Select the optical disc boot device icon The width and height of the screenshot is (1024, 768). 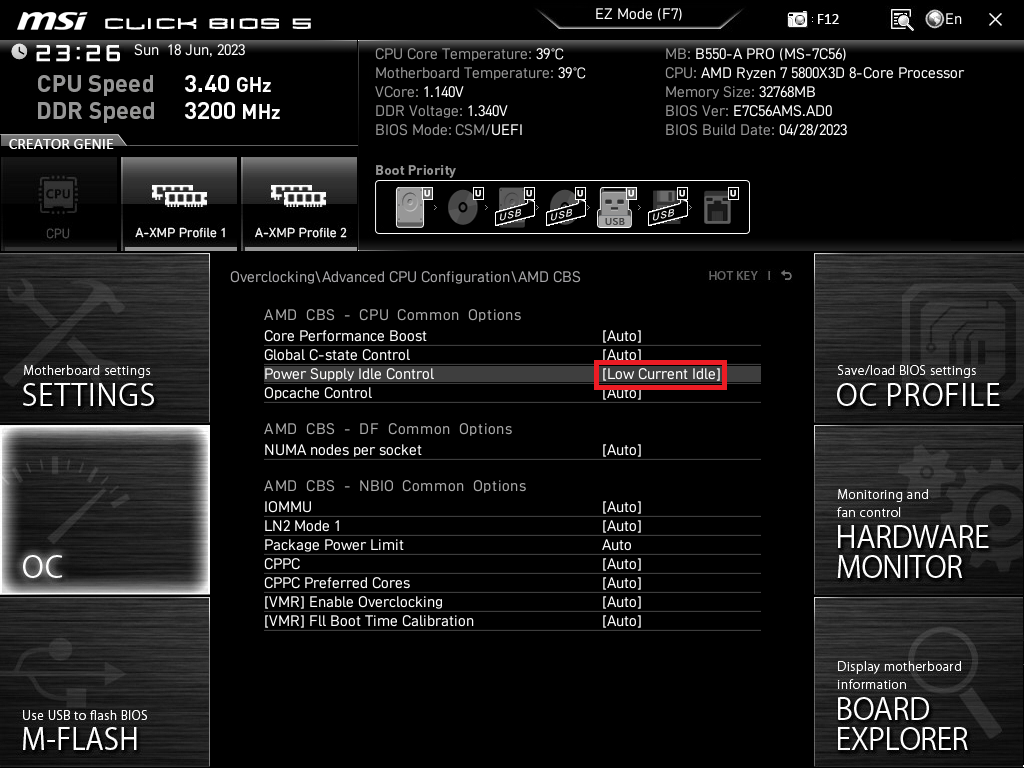pyautogui.click(x=465, y=207)
